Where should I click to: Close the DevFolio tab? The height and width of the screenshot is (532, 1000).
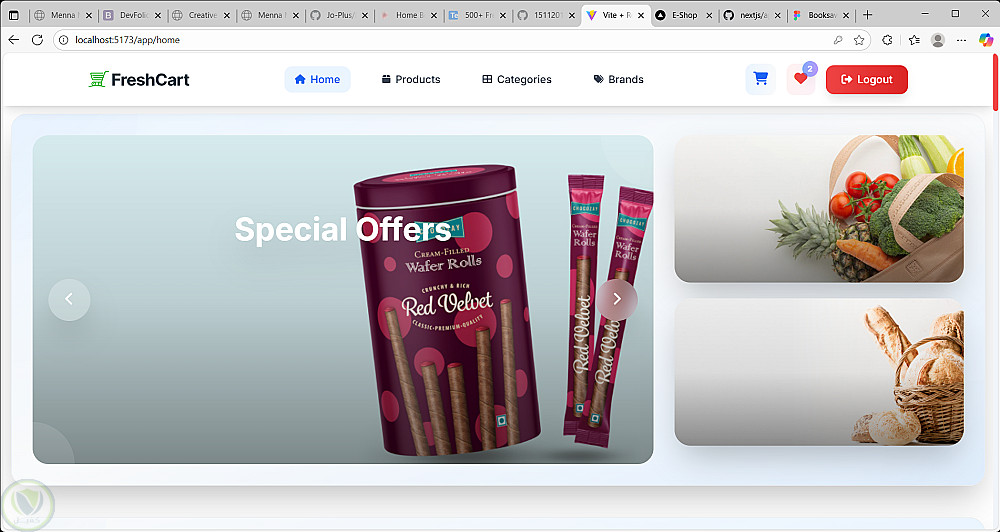click(x=158, y=15)
